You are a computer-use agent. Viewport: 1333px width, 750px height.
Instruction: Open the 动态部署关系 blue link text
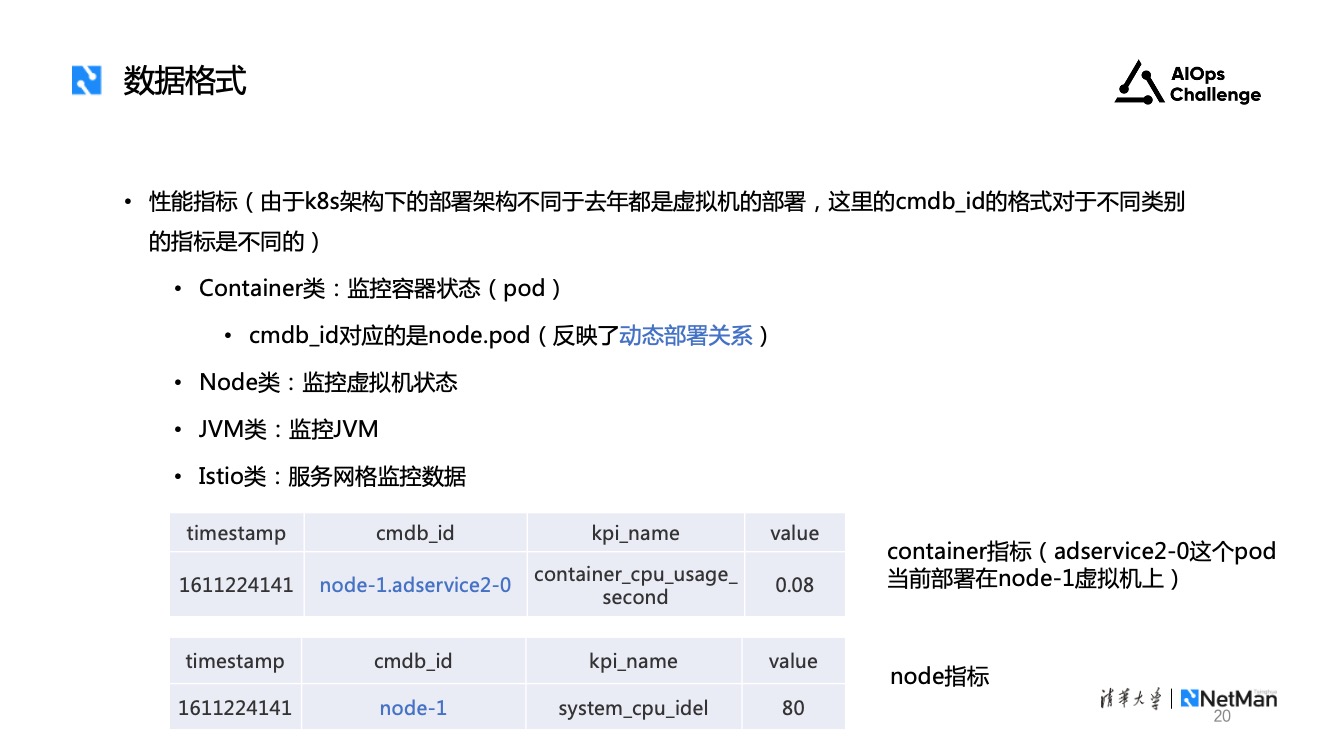[x=686, y=336]
